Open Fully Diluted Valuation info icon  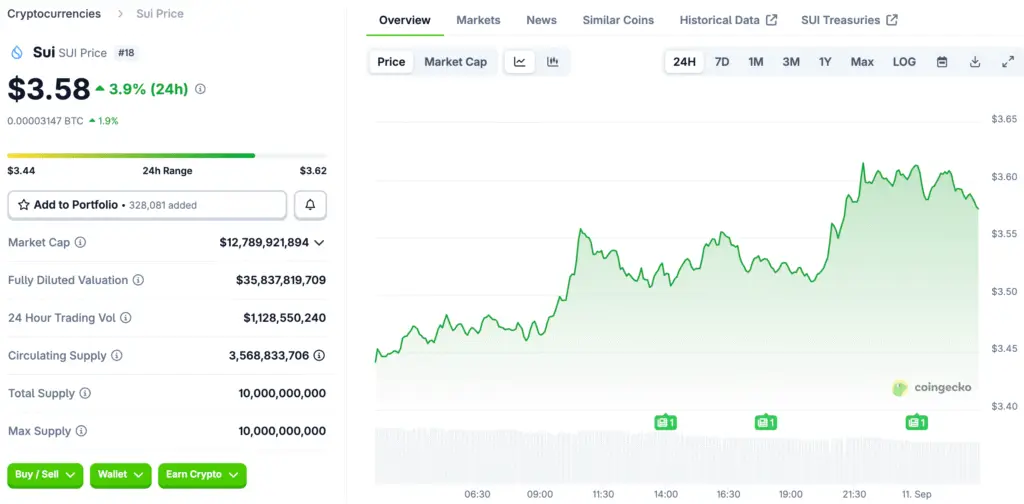(x=138, y=280)
